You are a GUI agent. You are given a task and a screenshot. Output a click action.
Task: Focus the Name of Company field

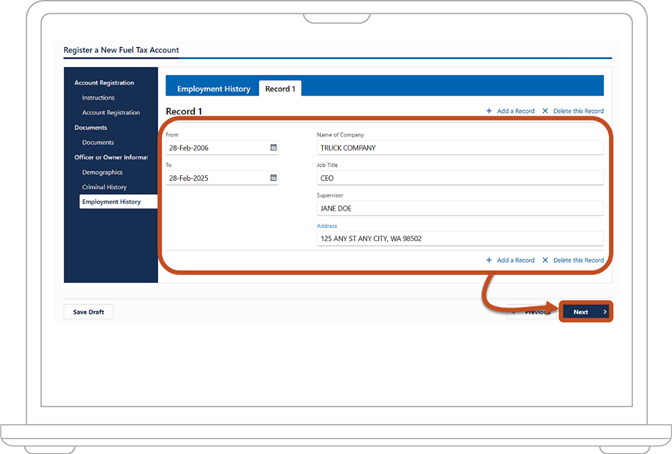pyautogui.click(x=460, y=147)
